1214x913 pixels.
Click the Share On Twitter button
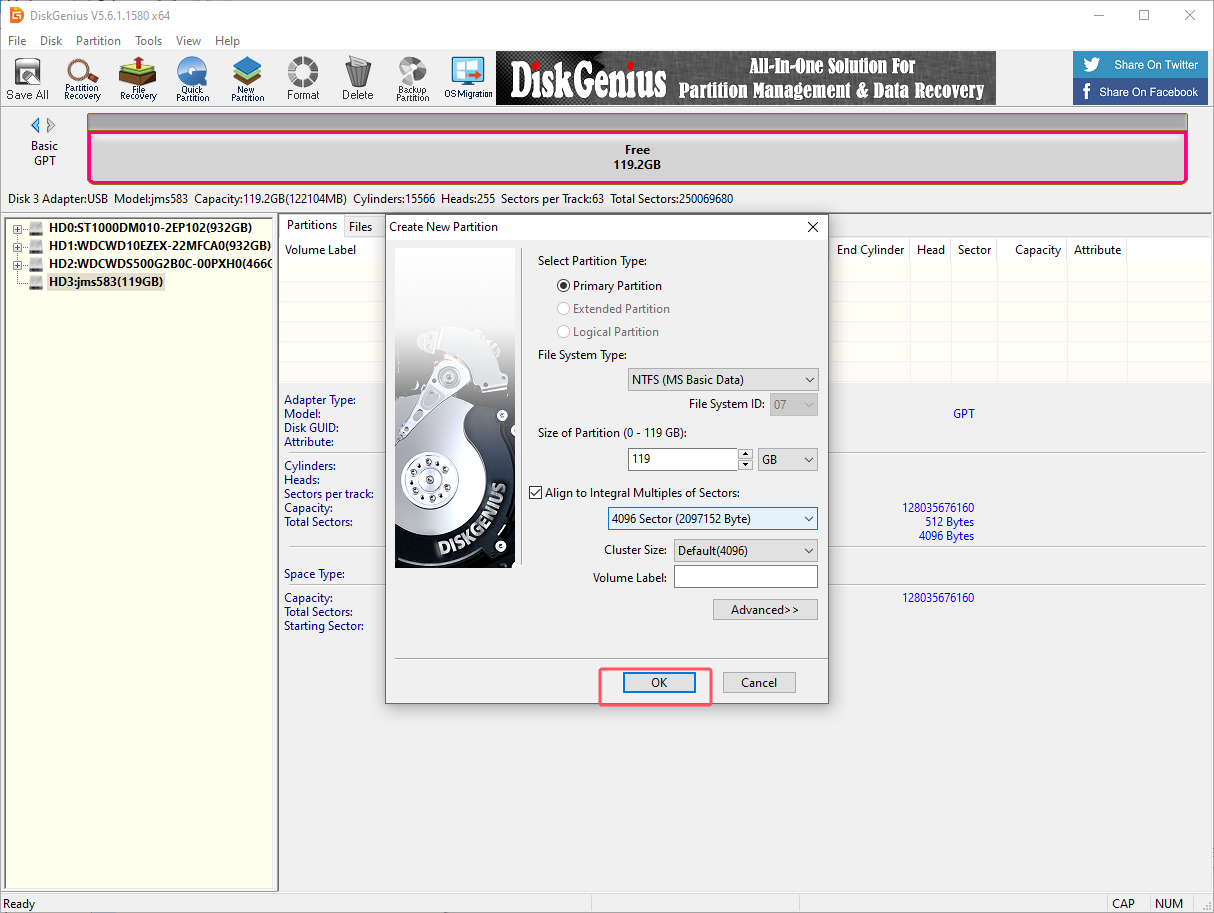(1141, 65)
